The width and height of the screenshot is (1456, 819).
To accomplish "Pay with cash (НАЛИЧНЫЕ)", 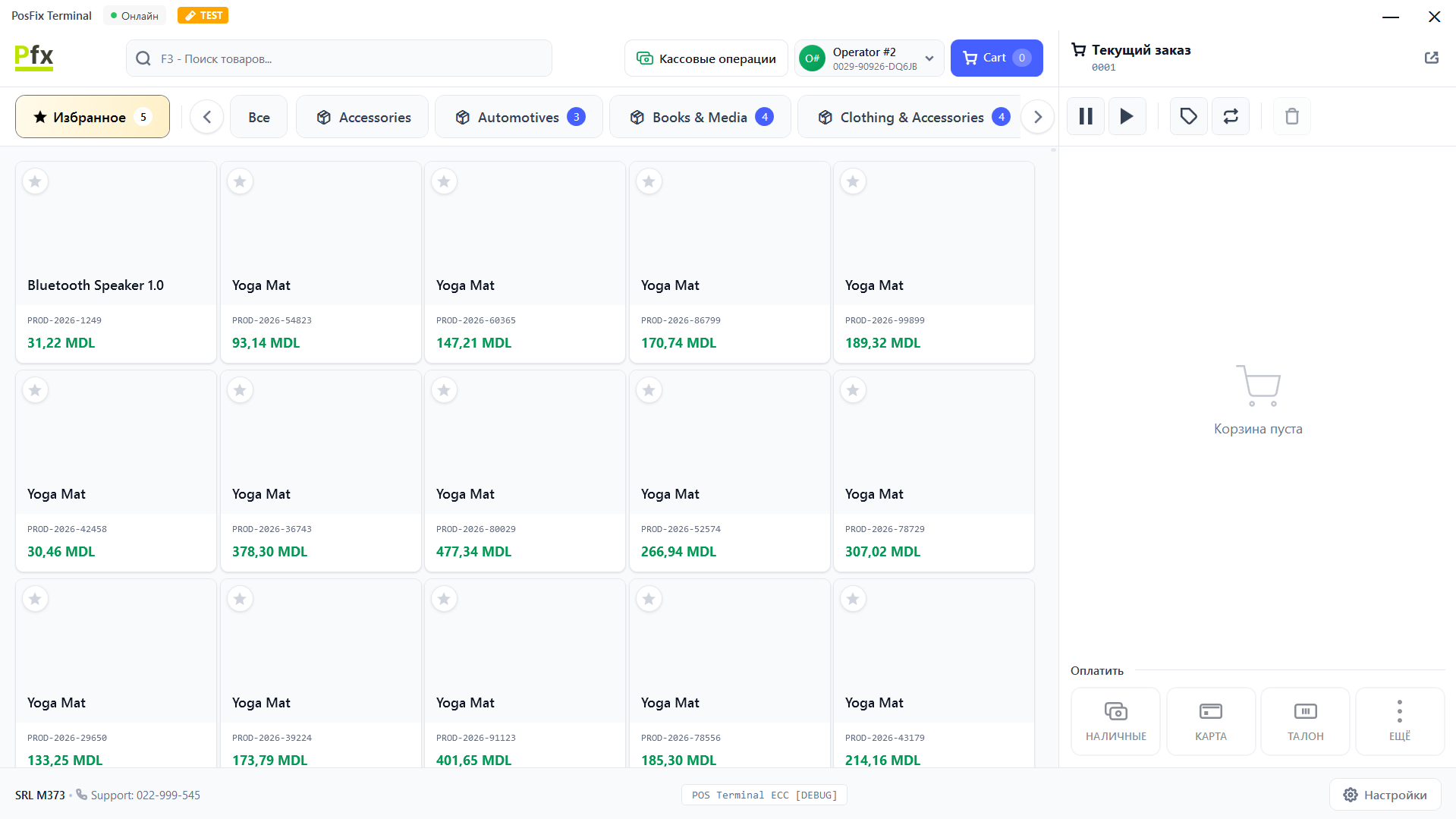I will 1115,721.
